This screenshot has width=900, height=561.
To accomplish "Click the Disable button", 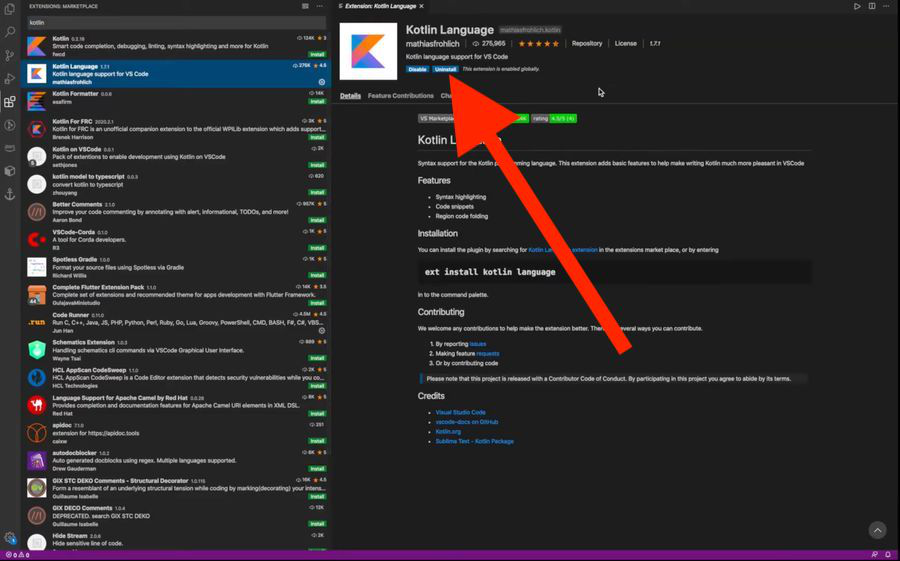I will (417, 69).
